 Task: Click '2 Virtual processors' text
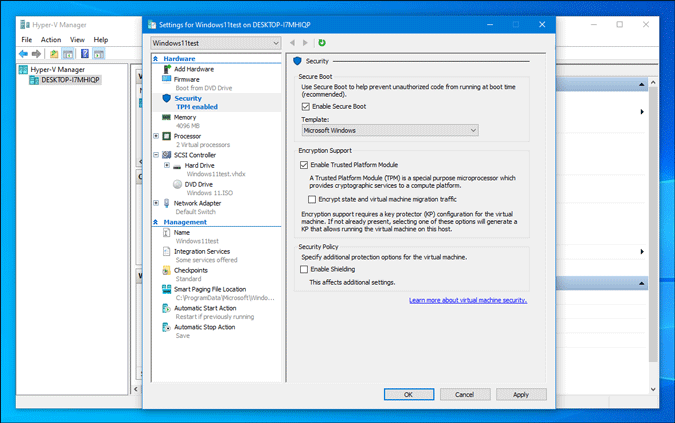[203, 145]
